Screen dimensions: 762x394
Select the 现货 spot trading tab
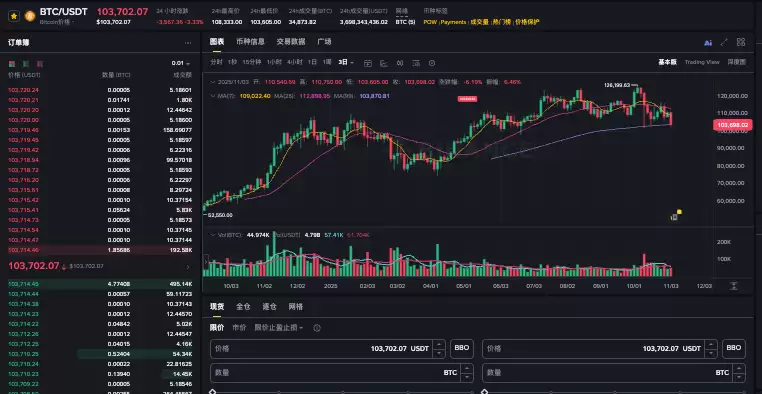pos(217,307)
